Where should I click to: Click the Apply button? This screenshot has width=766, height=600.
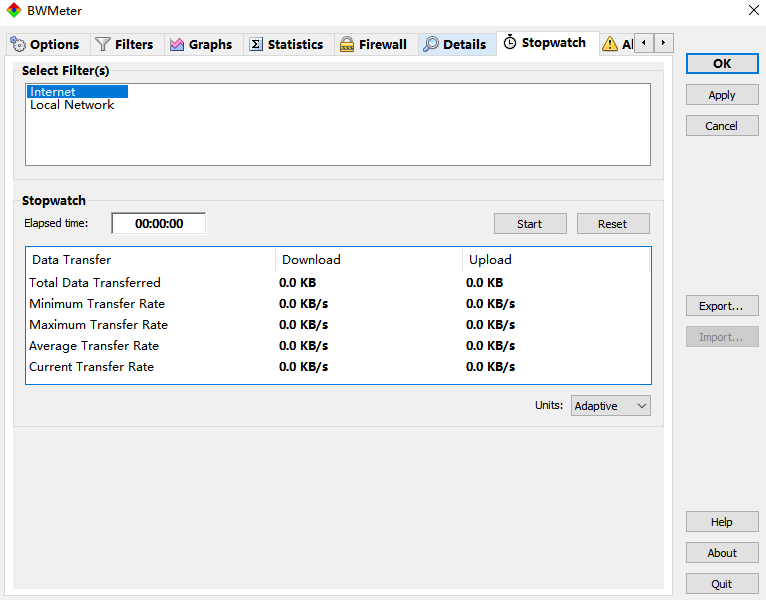pyautogui.click(x=722, y=95)
